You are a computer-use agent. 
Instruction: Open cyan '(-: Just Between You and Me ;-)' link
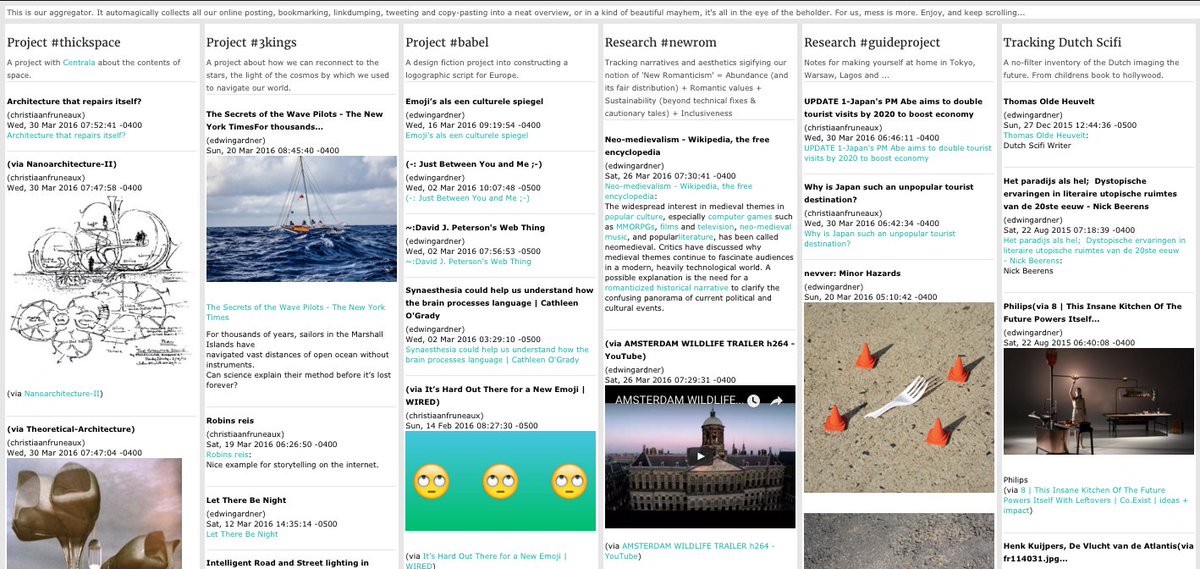[x=465, y=200]
